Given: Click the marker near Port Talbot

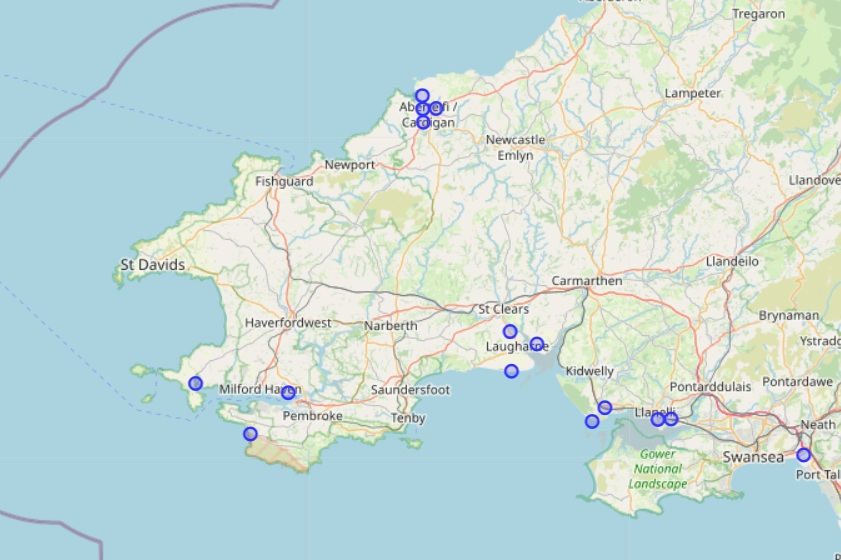Looking at the screenshot, I should click(x=803, y=455).
